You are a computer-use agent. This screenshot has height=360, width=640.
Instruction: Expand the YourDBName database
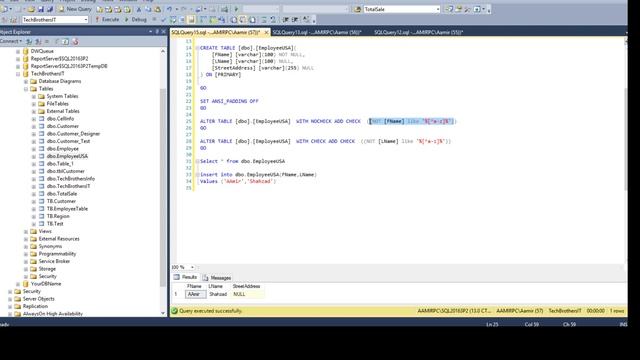point(18,284)
